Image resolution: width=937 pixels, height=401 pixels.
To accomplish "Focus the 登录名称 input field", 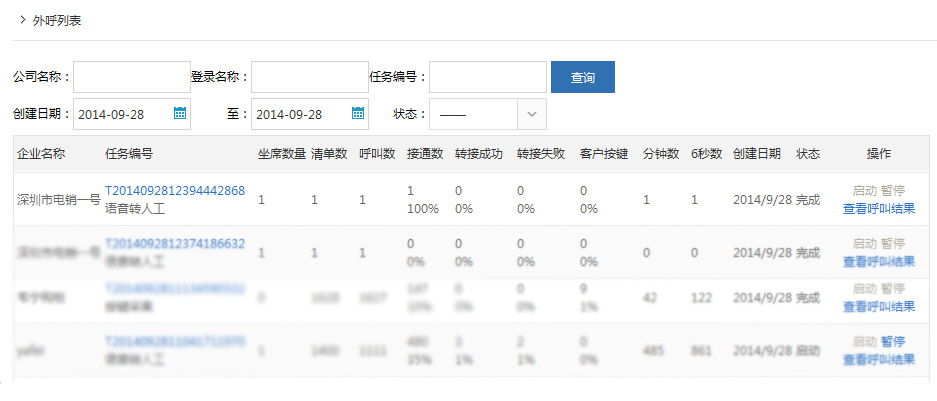I will (309, 77).
